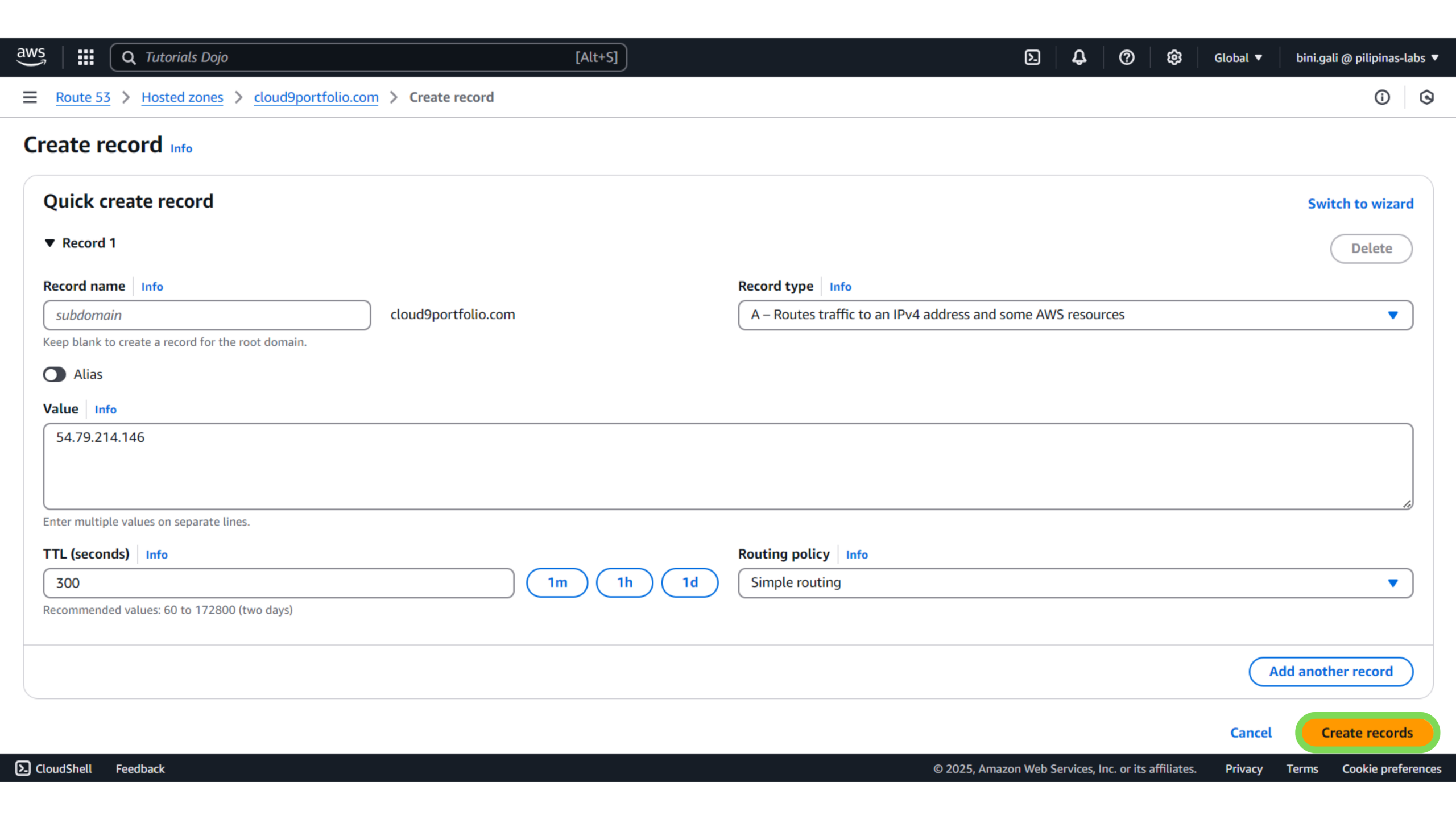Open the Record type dropdown
1456x819 pixels.
(x=1075, y=315)
